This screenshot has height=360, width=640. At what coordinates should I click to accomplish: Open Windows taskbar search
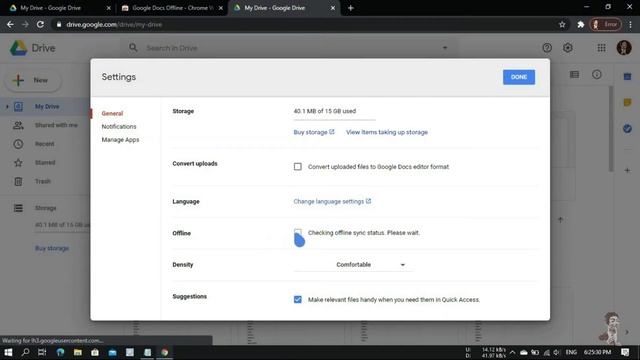point(25,352)
